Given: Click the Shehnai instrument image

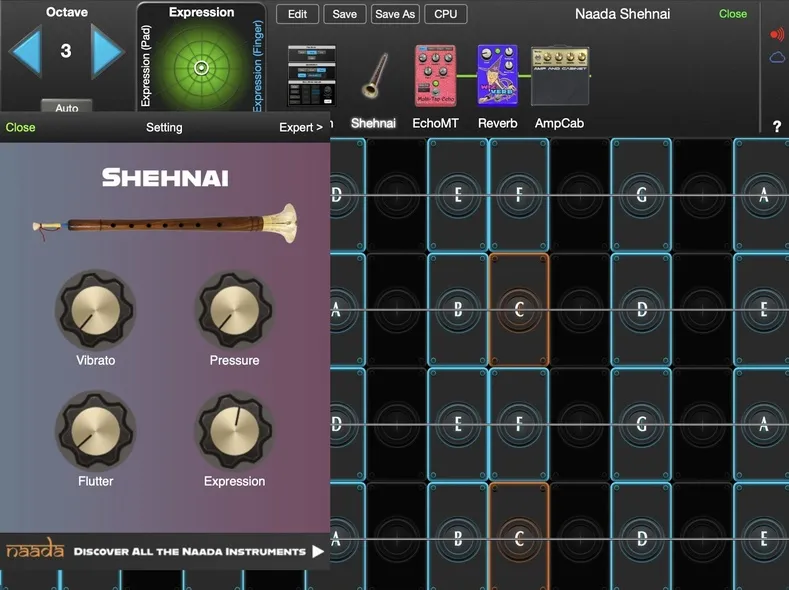Looking at the screenshot, I should (x=165, y=223).
